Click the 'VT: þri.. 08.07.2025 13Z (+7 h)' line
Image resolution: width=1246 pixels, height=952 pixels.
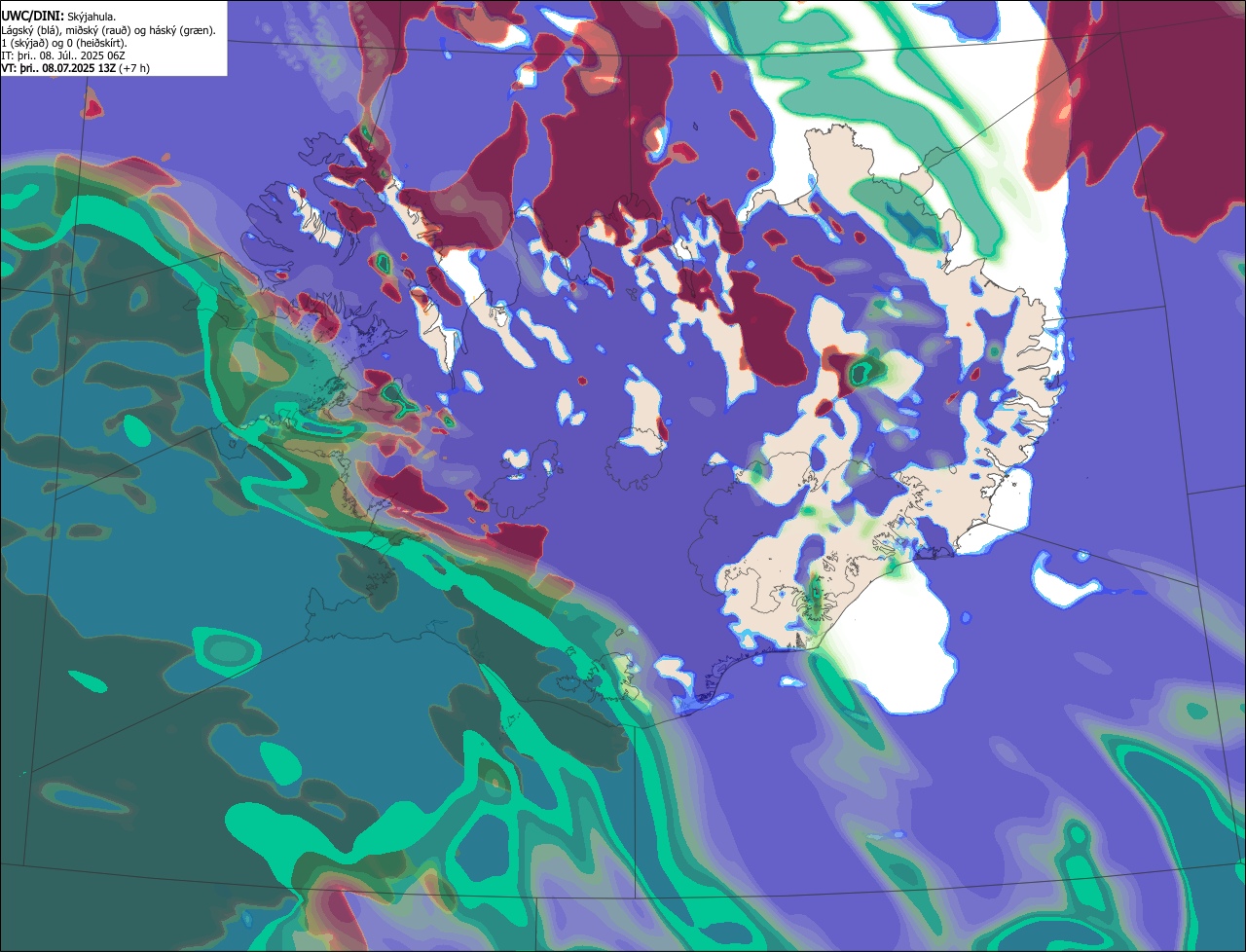[75, 68]
